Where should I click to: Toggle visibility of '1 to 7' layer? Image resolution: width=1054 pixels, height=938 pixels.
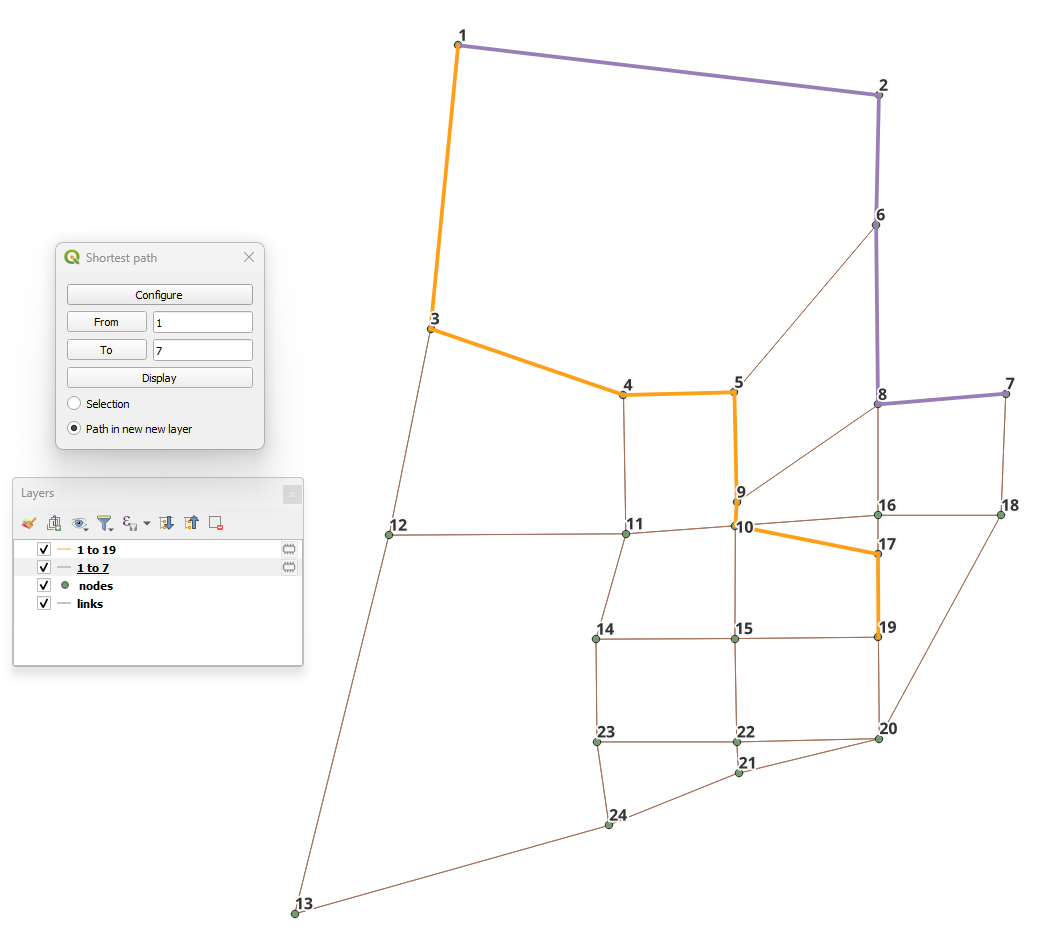[44, 567]
